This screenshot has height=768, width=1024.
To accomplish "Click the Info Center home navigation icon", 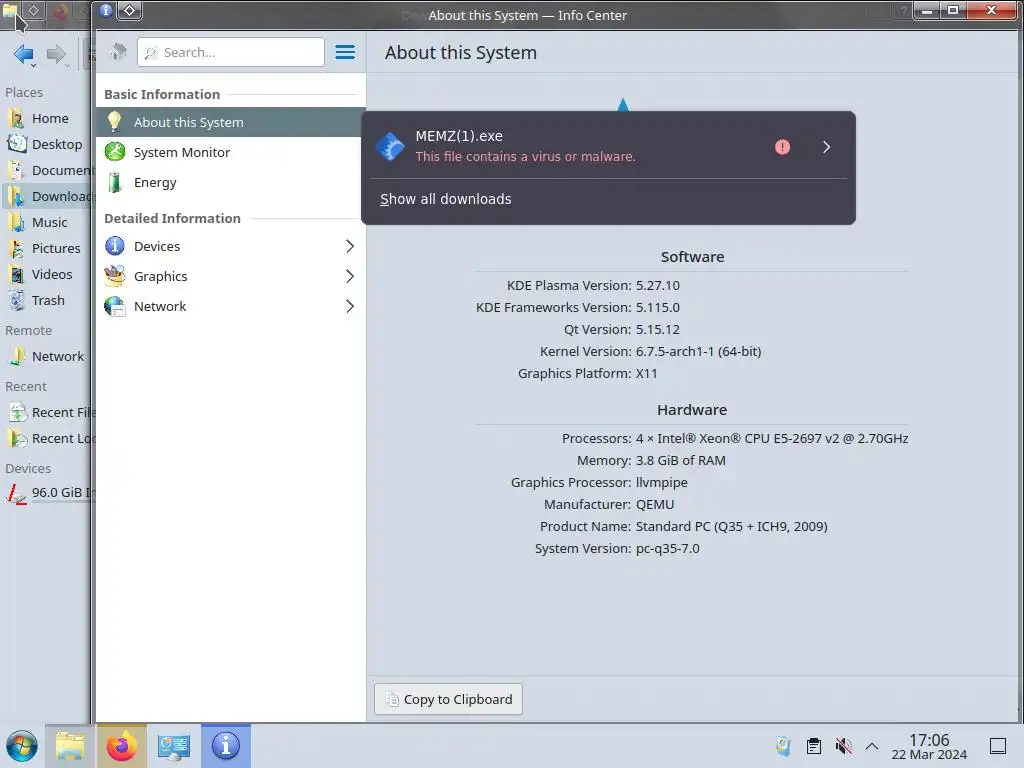I will [118, 52].
